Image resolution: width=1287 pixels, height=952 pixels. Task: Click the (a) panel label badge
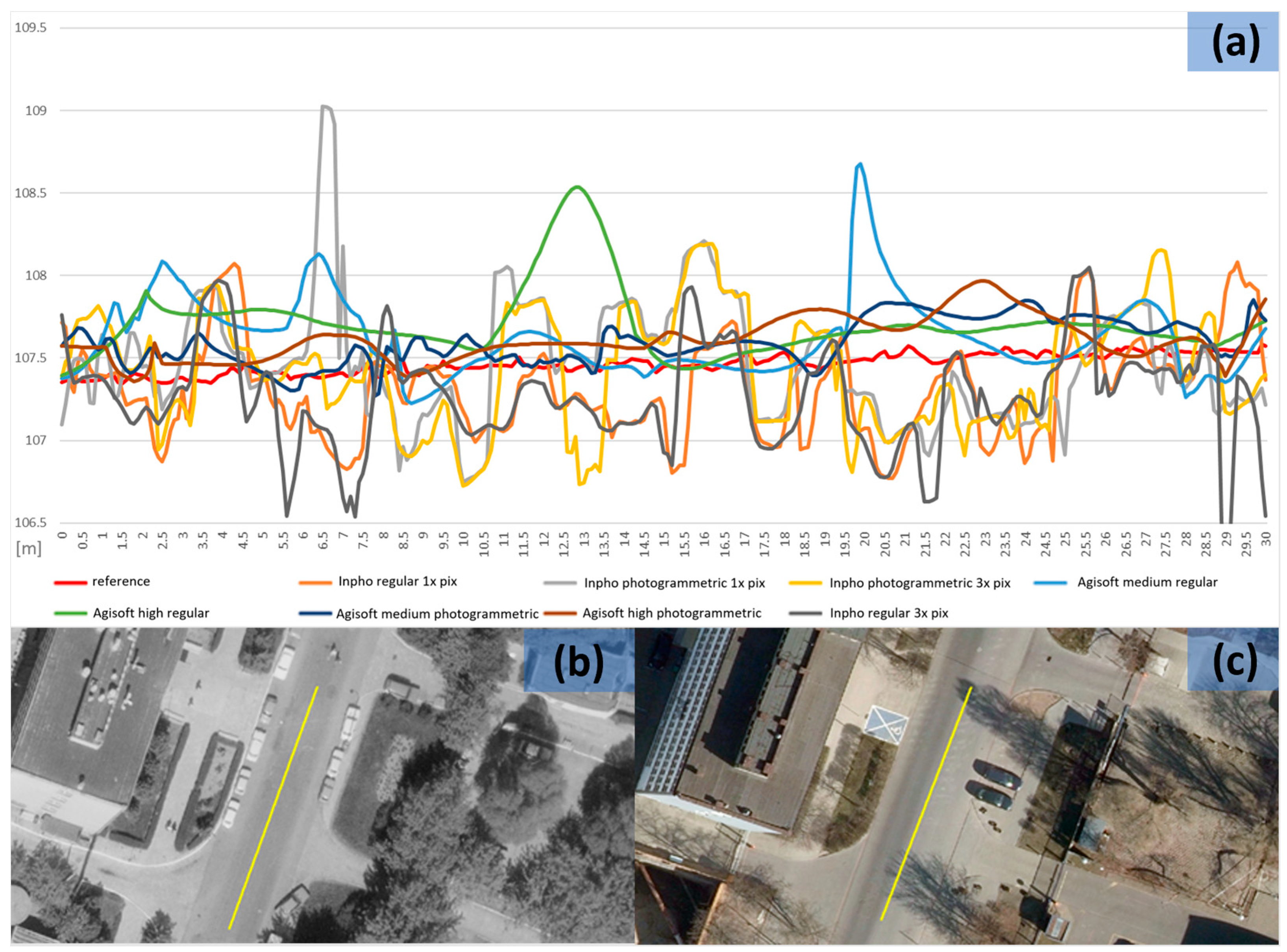(1234, 42)
